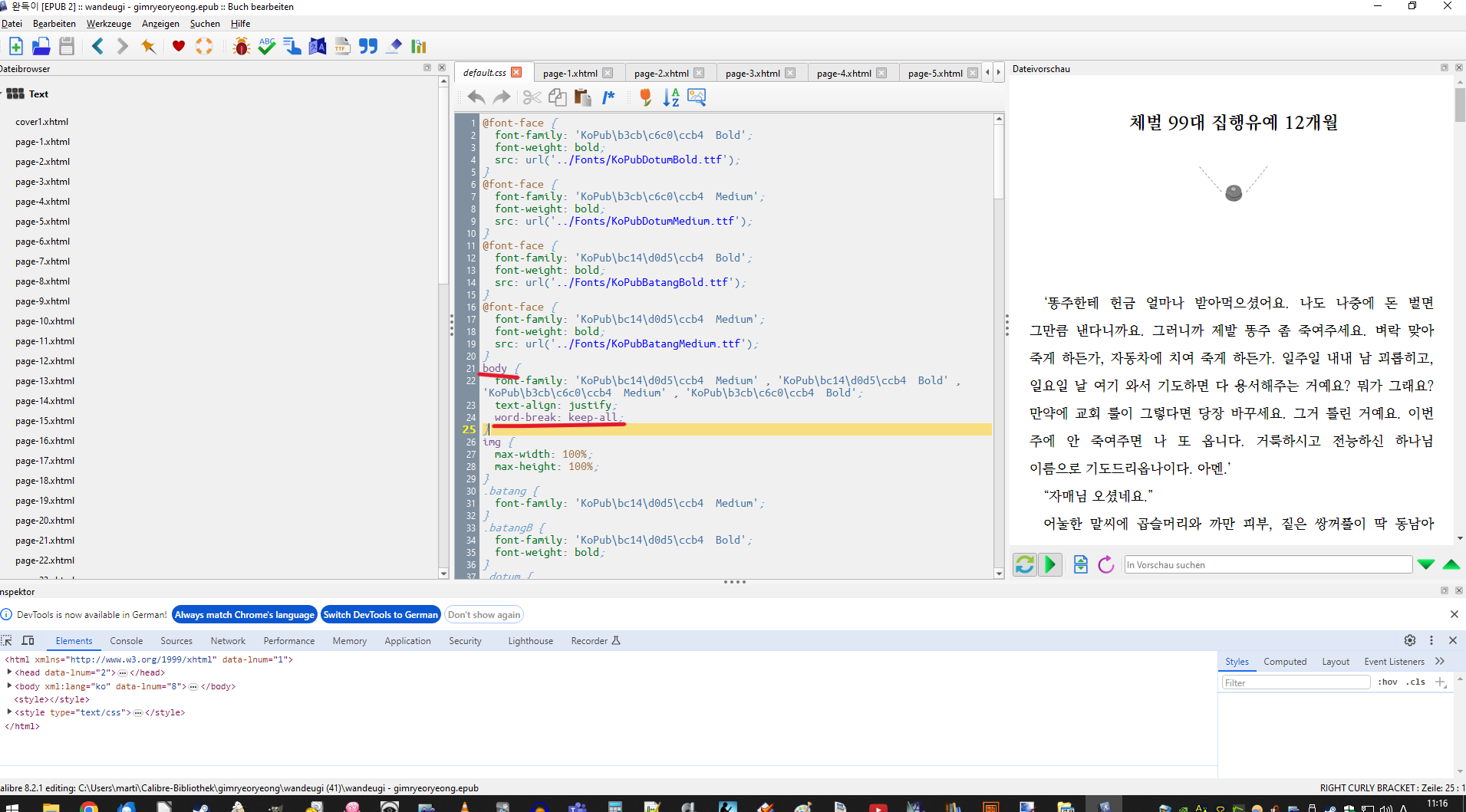
Task: Click the bug icon to check the book
Action: (242, 47)
